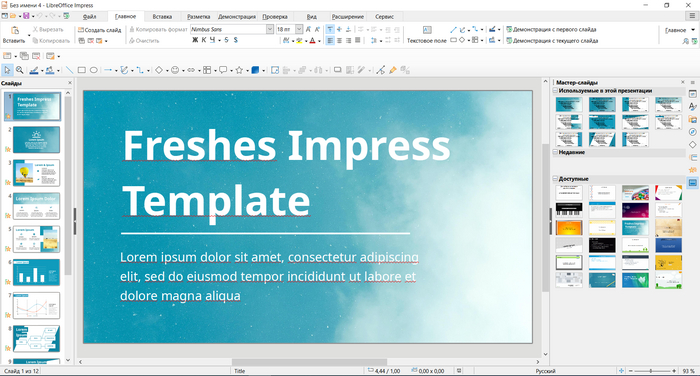Open the highlight color dropdown arrow
Viewport: 700px width, 376px height.
tap(306, 41)
